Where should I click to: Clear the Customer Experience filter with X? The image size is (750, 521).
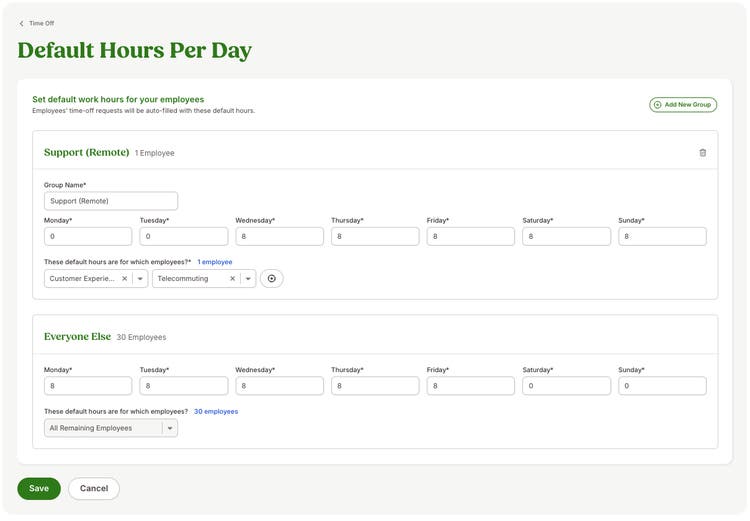[124, 278]
